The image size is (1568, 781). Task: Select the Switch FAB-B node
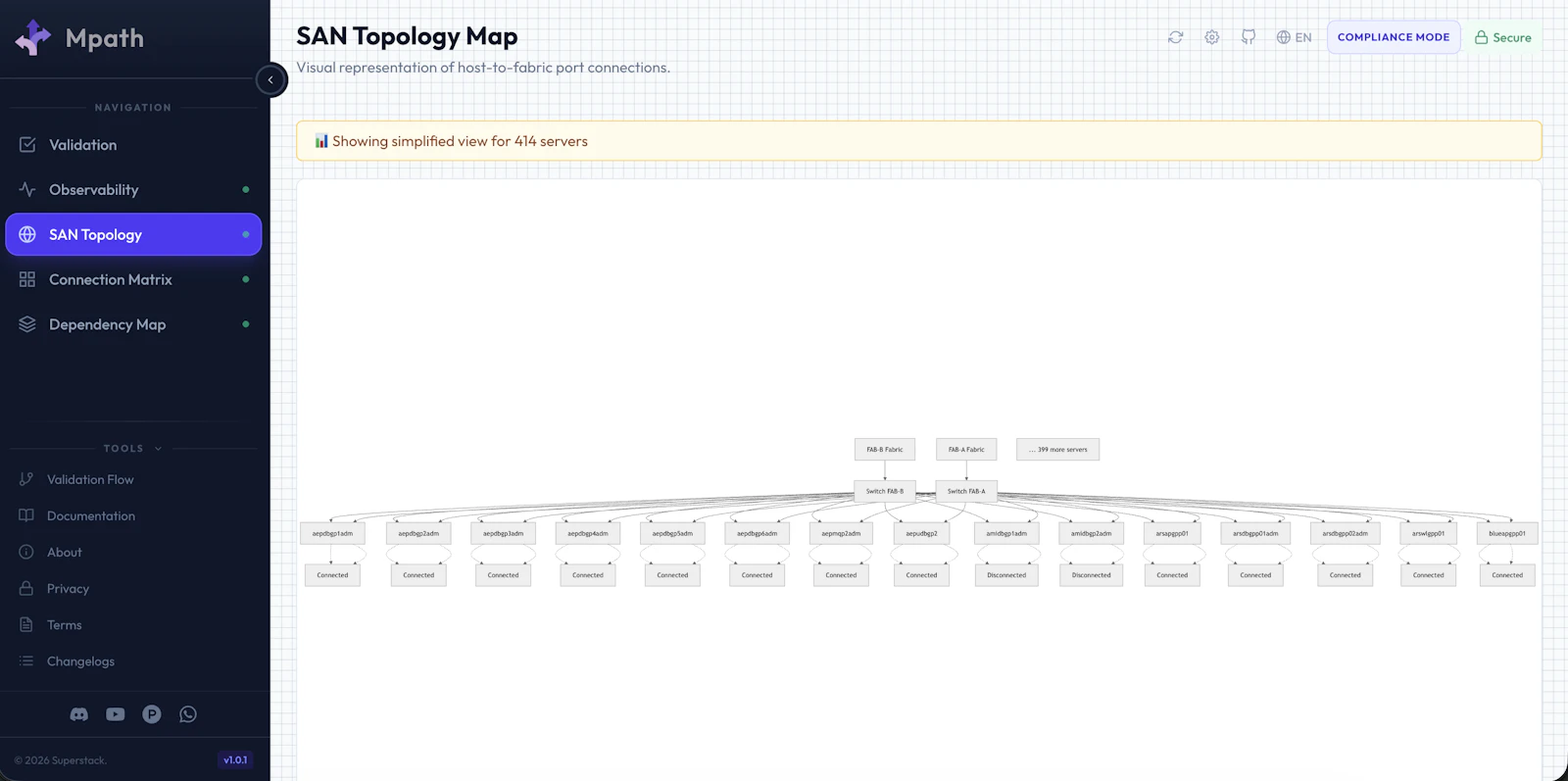pos(885,491)
